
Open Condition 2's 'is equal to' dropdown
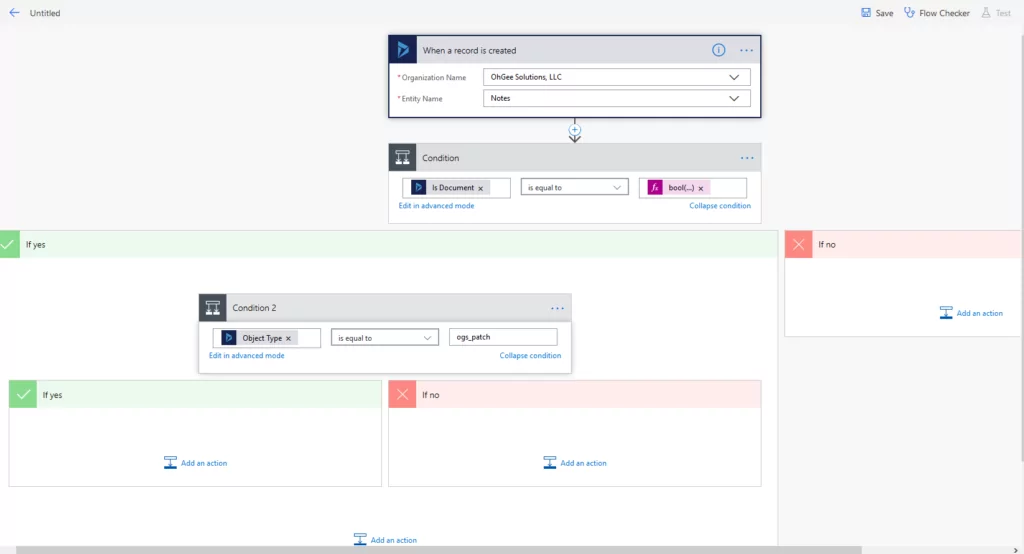tap(385, 338)
